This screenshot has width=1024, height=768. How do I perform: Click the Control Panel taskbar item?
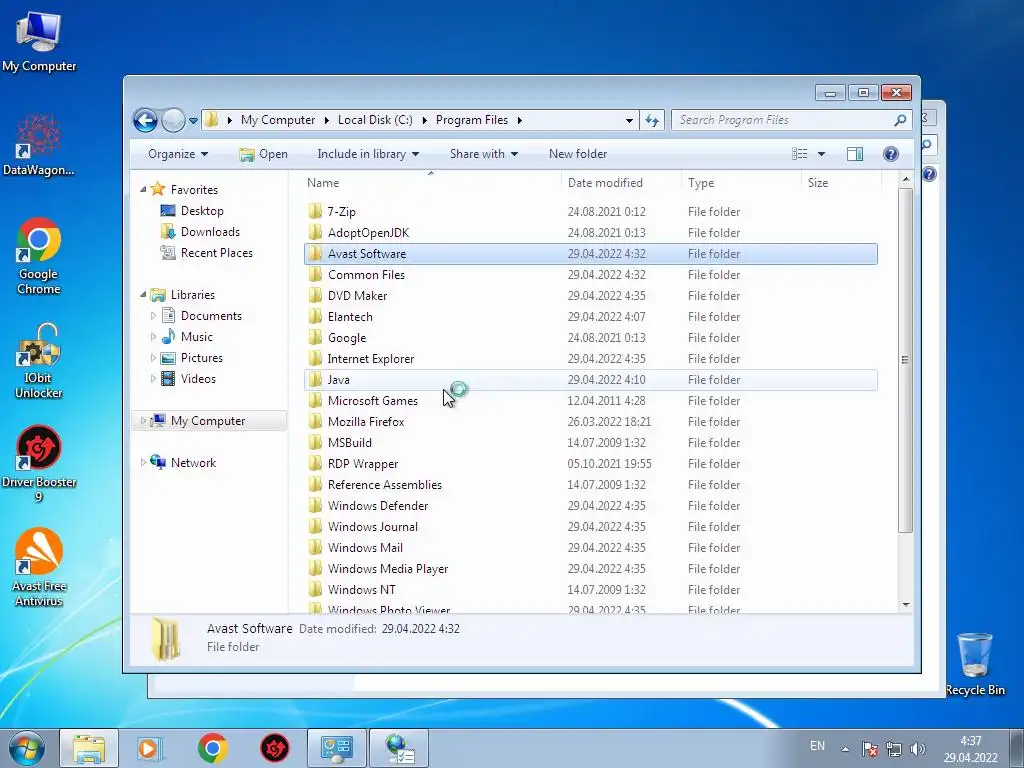337,748
